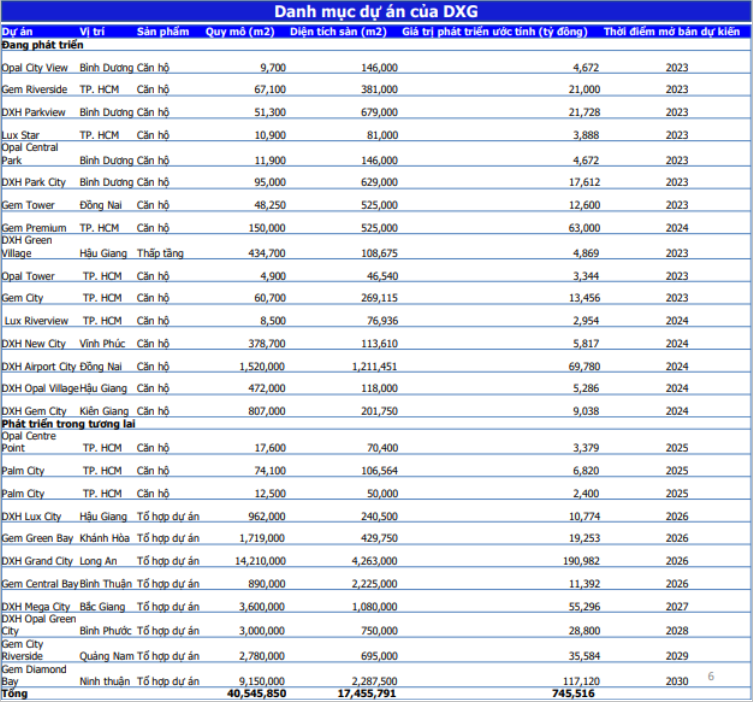The image size is (753, 702).
Task: Click the 'DXH Grand City' project name
Action: tap(37, 561)
